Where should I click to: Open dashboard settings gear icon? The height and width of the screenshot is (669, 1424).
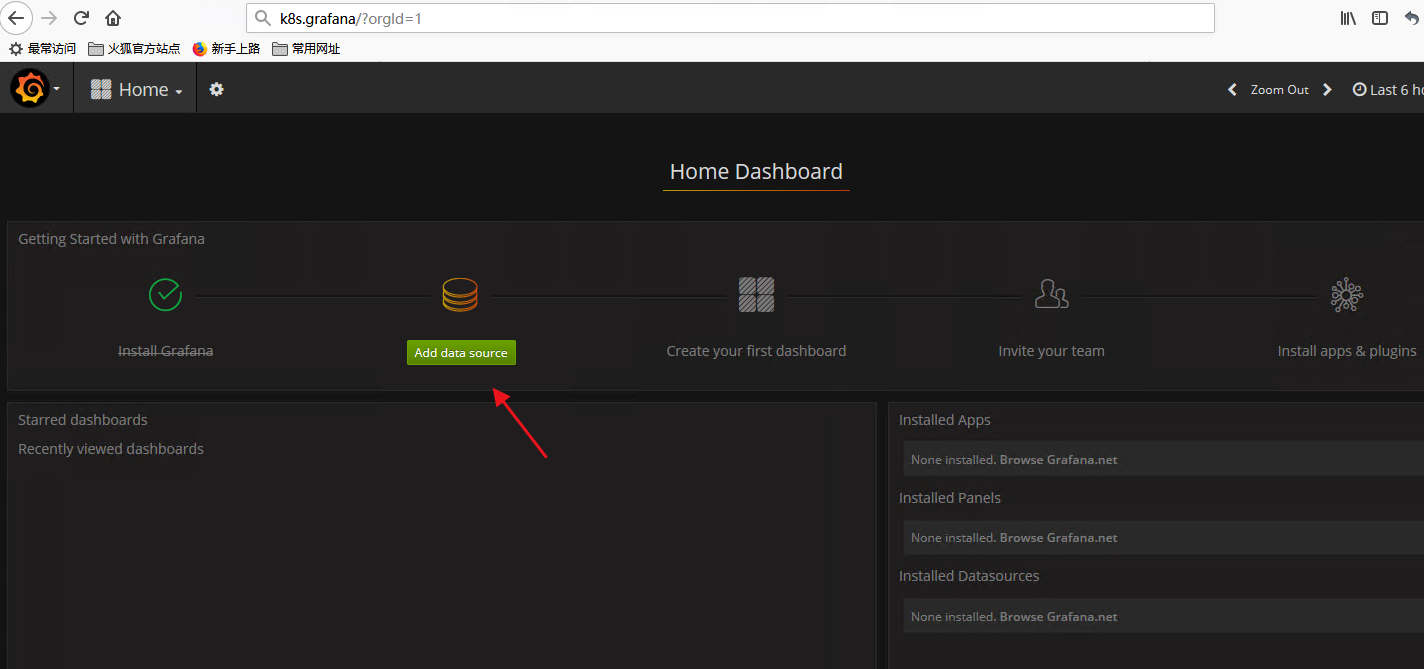click(216, 89)
